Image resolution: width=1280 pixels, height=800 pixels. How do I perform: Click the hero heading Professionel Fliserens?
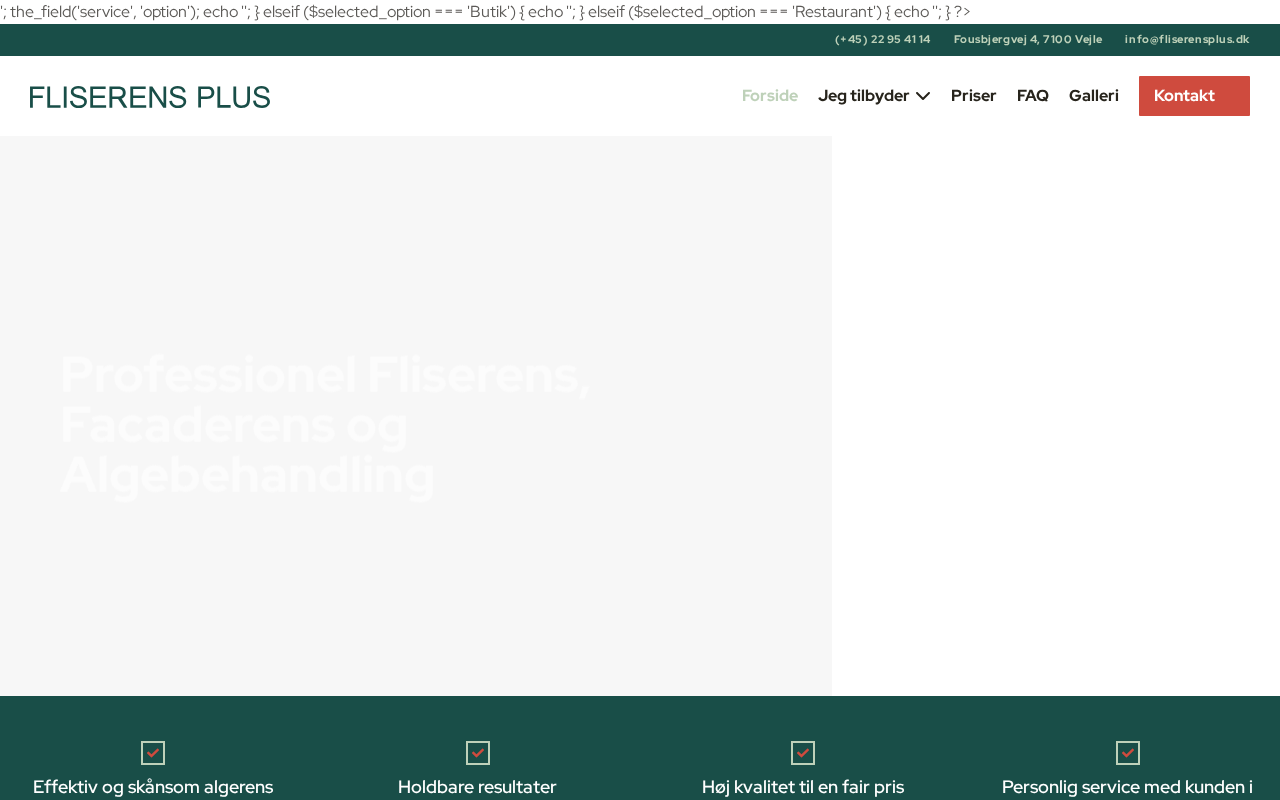point(326,425)
